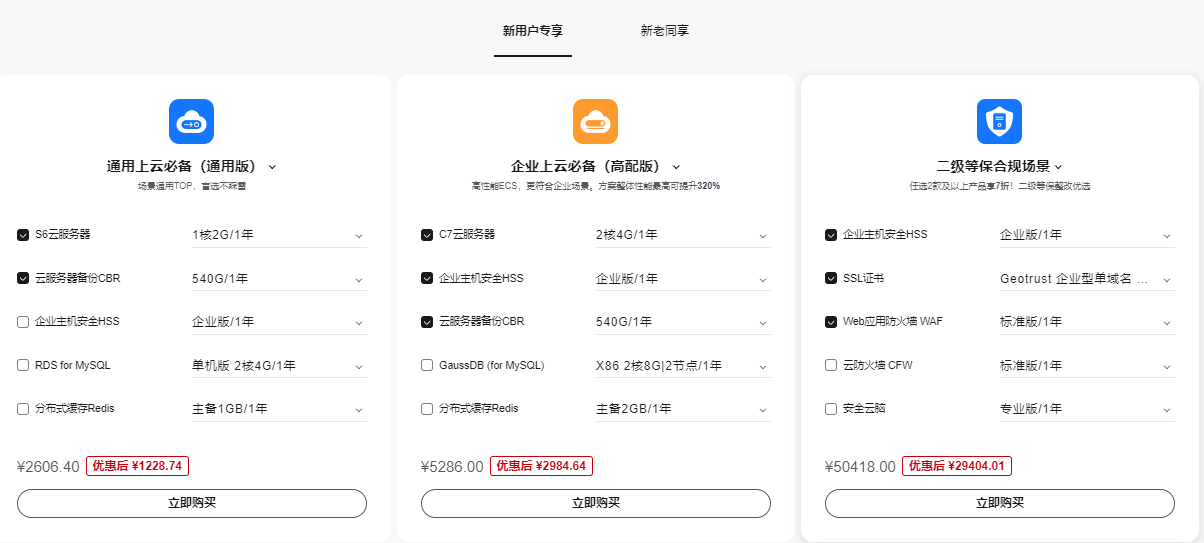Click 立即购买 under ¥29404.01 price
This screenshot has width=1204, height=543.
click(x=1000, y=503)
